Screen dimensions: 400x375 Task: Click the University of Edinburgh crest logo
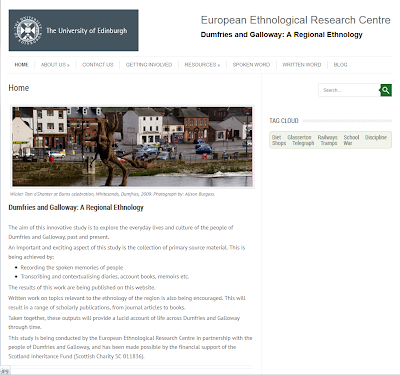tap(28, 30)
